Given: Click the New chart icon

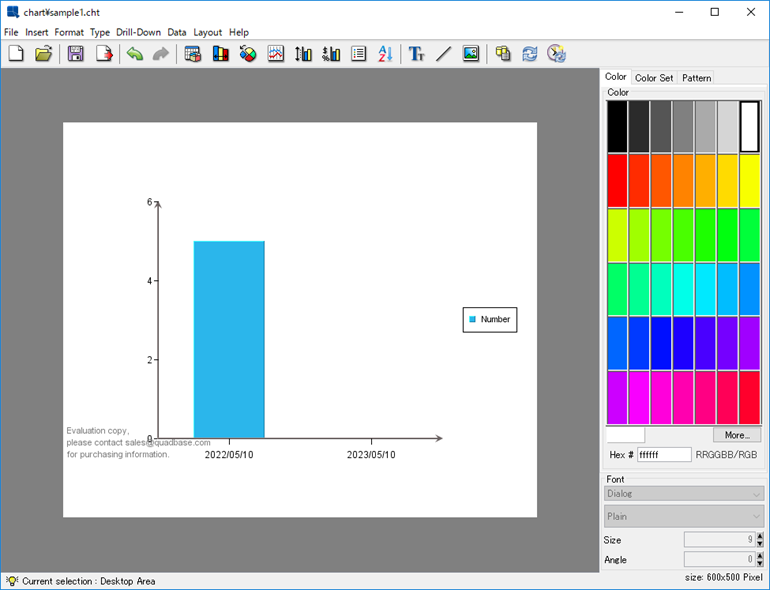Looking at the screenshot, I should 16,54.
